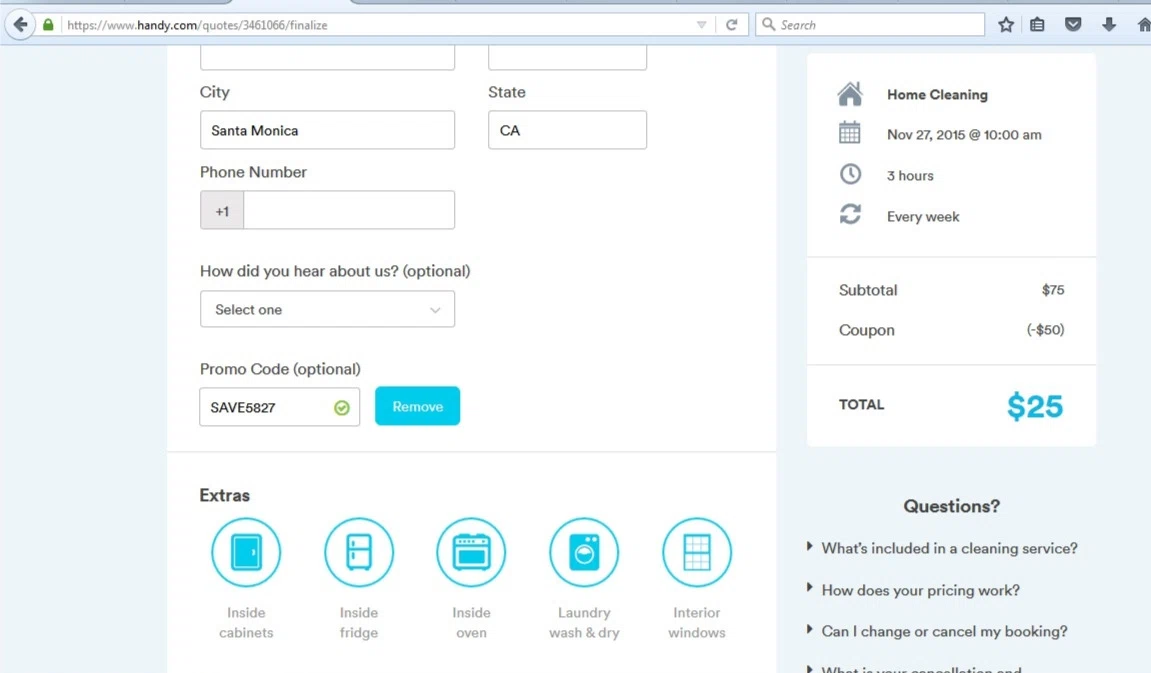Image resolution: width=1151 pixels, height=673 pixels.
Task: Add the Inside fridge extra
Action: tap(359, 552)
